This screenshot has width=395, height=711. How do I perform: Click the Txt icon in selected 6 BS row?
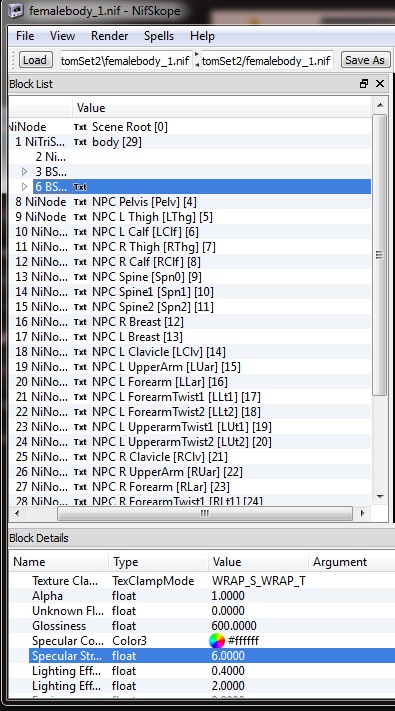(x=80, y=187)
